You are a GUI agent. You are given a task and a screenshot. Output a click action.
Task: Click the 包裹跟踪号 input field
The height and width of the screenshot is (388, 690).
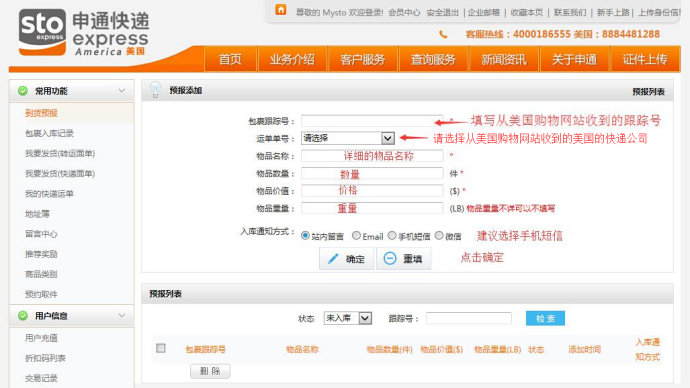(372, 121)
